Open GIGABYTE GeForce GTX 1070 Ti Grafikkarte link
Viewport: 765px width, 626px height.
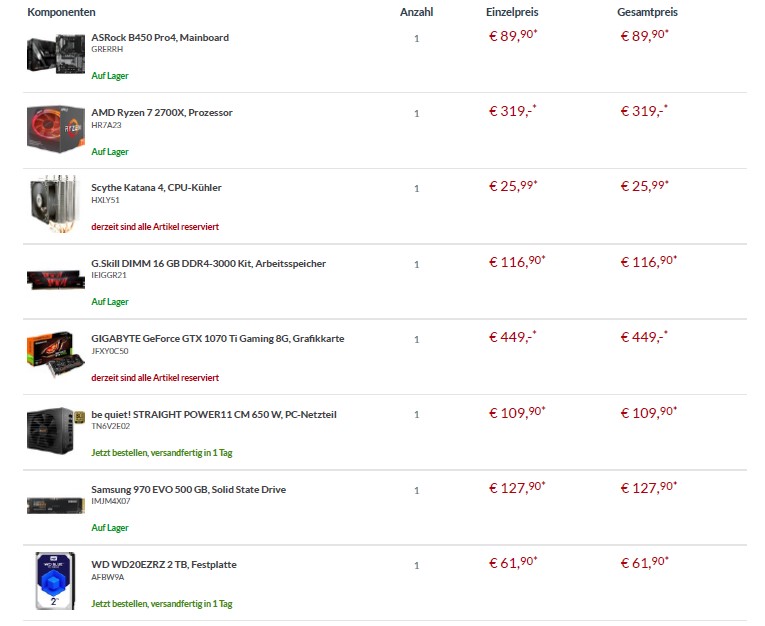coord(218,339)
